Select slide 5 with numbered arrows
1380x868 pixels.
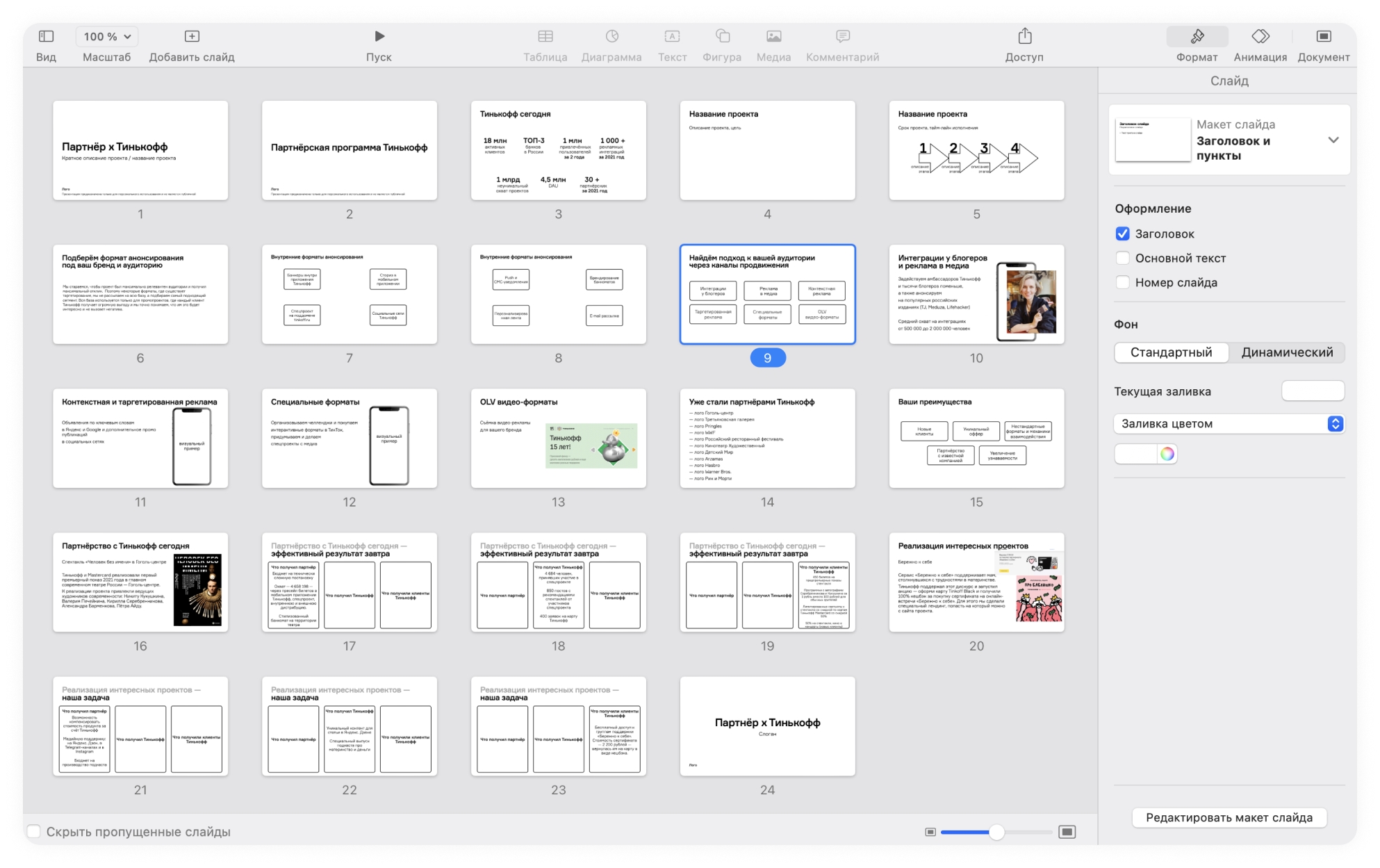(x=976, y=150)
